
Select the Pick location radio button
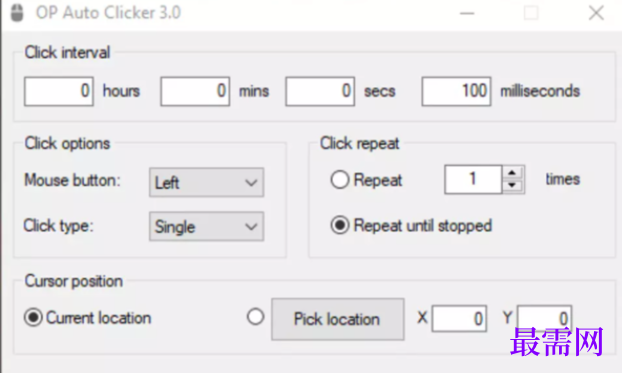[x=255, y=317]
